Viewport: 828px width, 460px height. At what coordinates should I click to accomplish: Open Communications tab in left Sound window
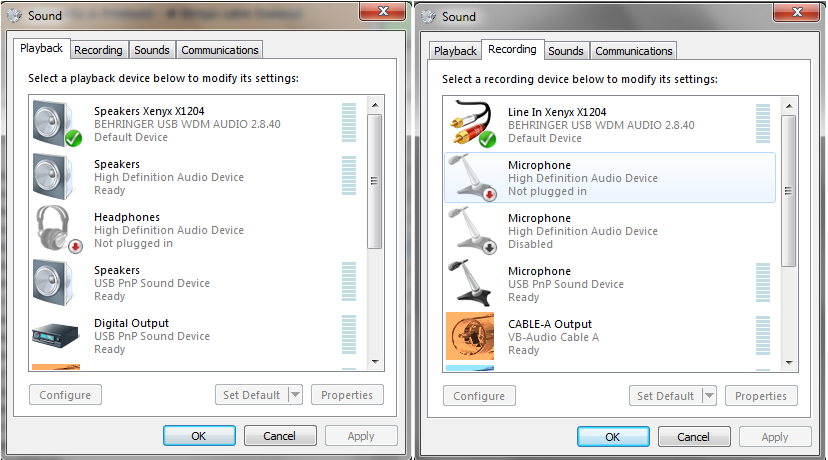pyautogui.click(x=220, y=50)
